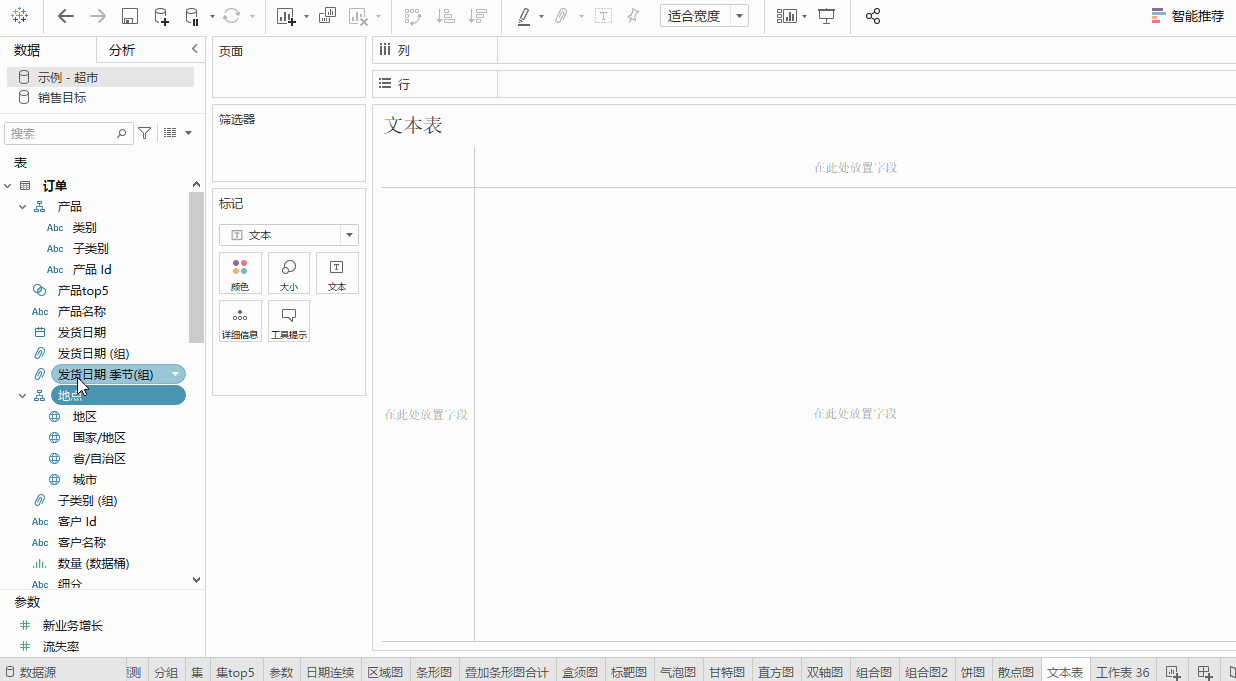1236x681 pixels.
Task: Select the 示例 - 超市 data source
Action: 100,77
